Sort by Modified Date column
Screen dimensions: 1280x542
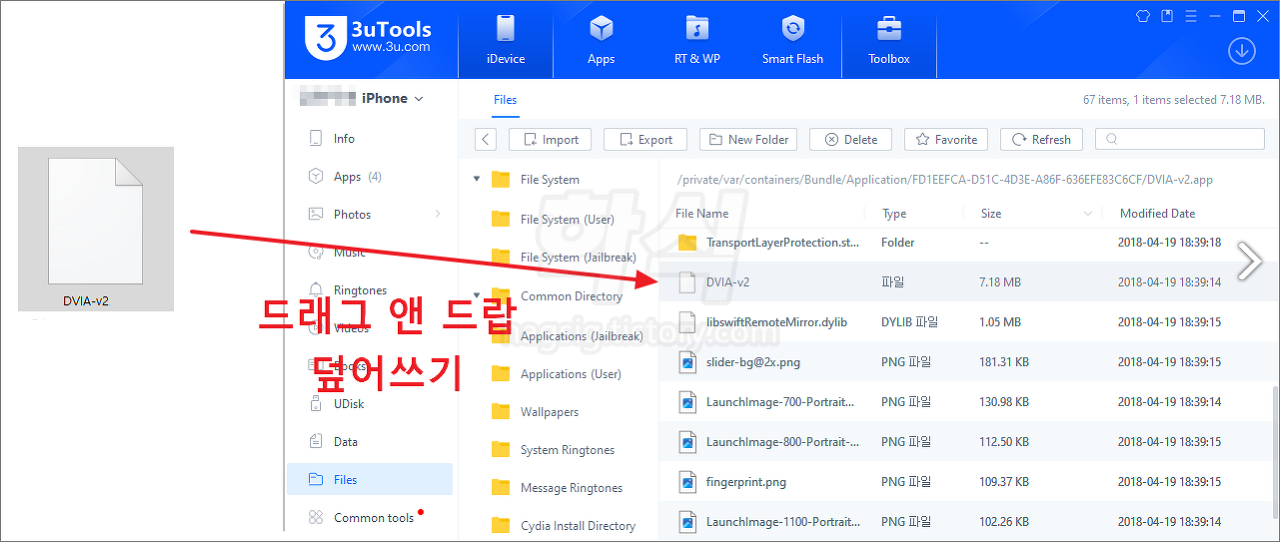point(1157,213)
